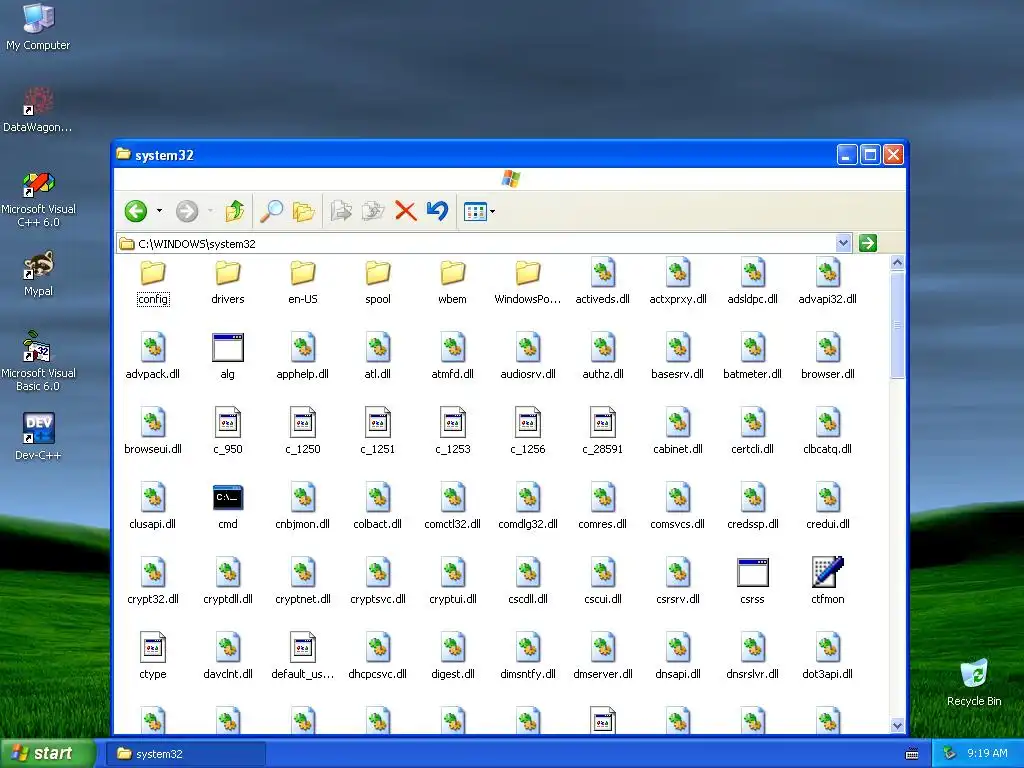Click the scrollbar up arrow
This screenshot has width=1024, height=768.
[x=897, y=263]
